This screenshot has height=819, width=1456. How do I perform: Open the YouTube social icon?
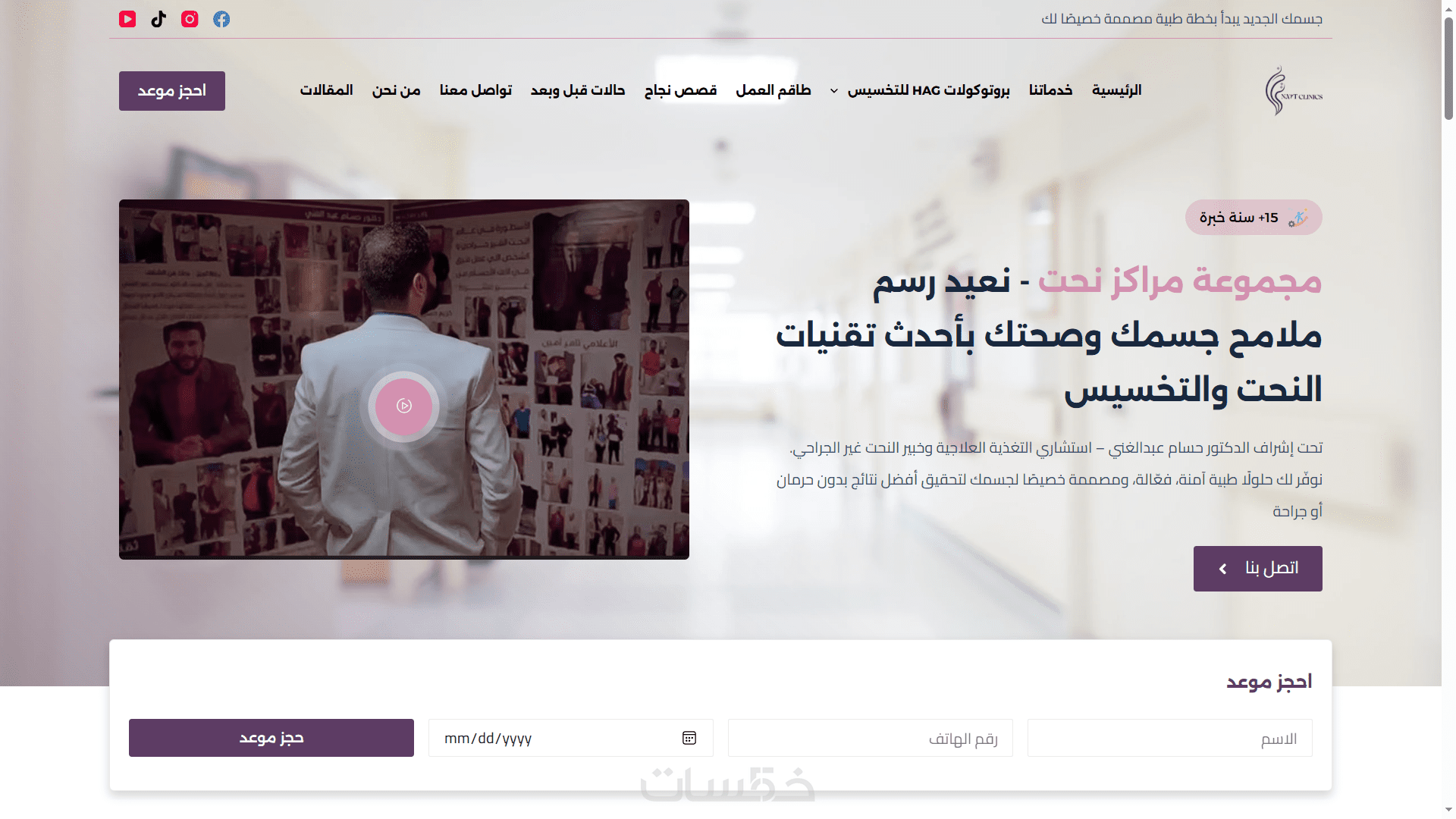click(127, 19)
